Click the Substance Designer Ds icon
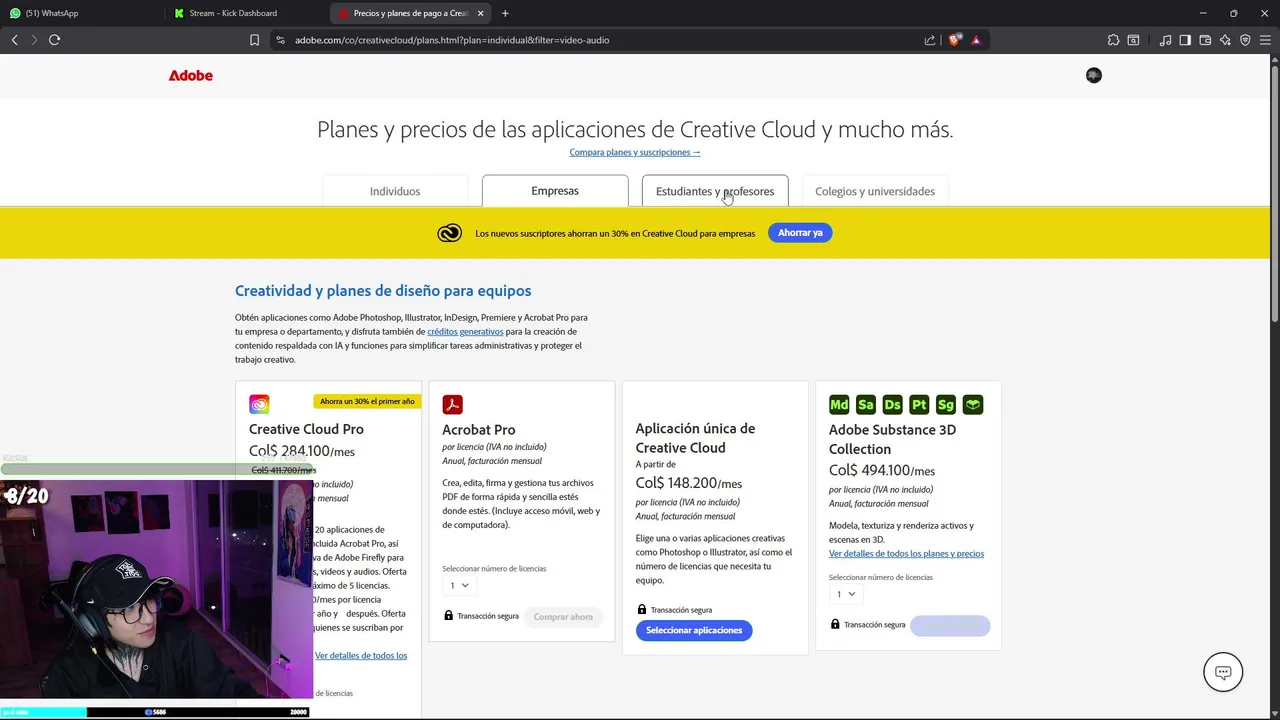This screenshot has height=720, width=1280. [893, 404]
